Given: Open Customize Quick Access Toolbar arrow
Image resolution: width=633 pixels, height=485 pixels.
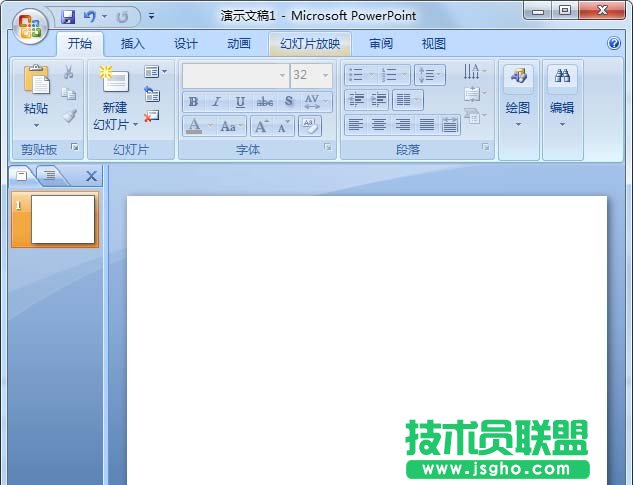Looking at the screenshot, I should click(151, 17).
